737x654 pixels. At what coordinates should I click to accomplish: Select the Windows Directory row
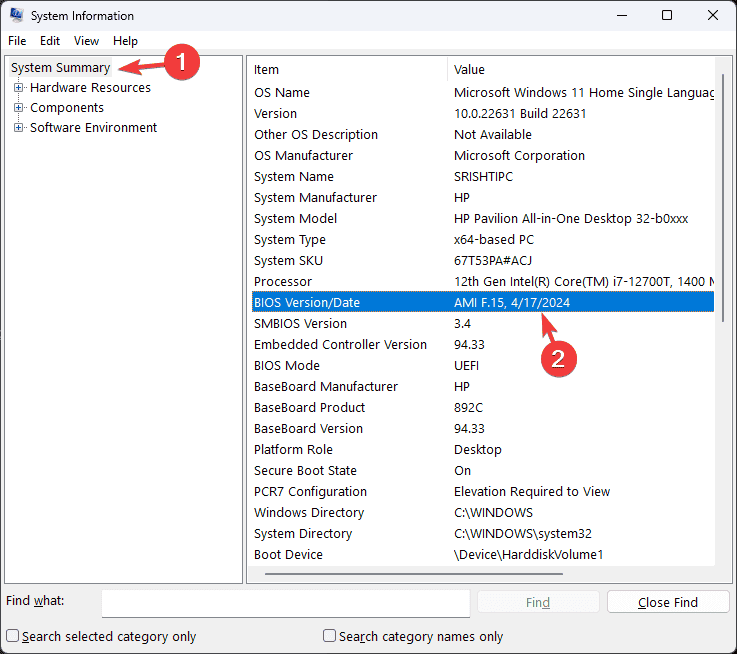(x=483, y=512)
